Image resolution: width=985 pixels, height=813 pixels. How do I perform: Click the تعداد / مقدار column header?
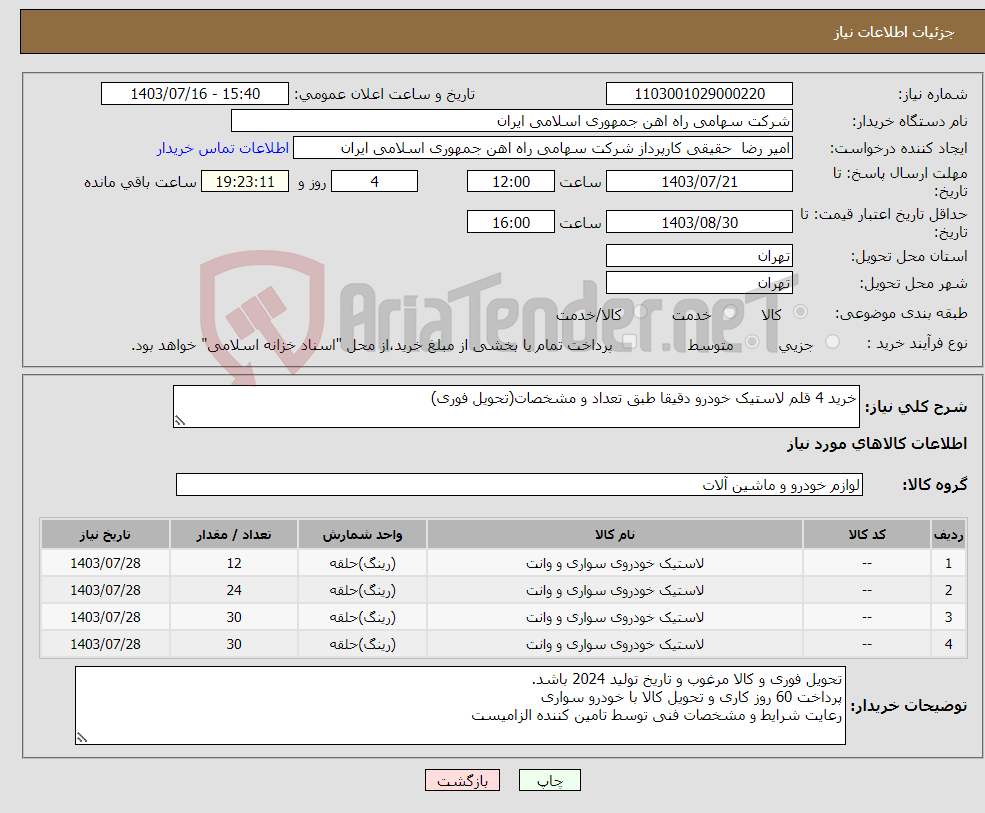[x=234, y=535]
